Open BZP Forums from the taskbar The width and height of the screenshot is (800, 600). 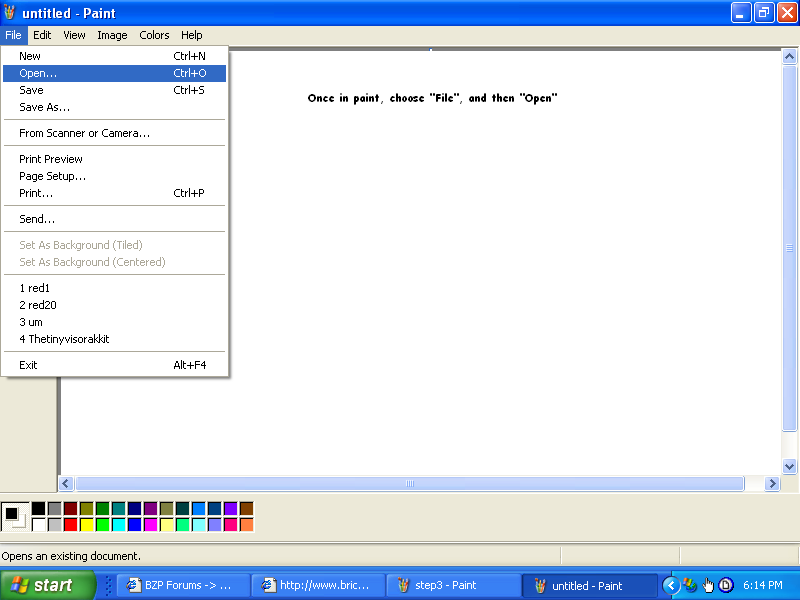182,585
